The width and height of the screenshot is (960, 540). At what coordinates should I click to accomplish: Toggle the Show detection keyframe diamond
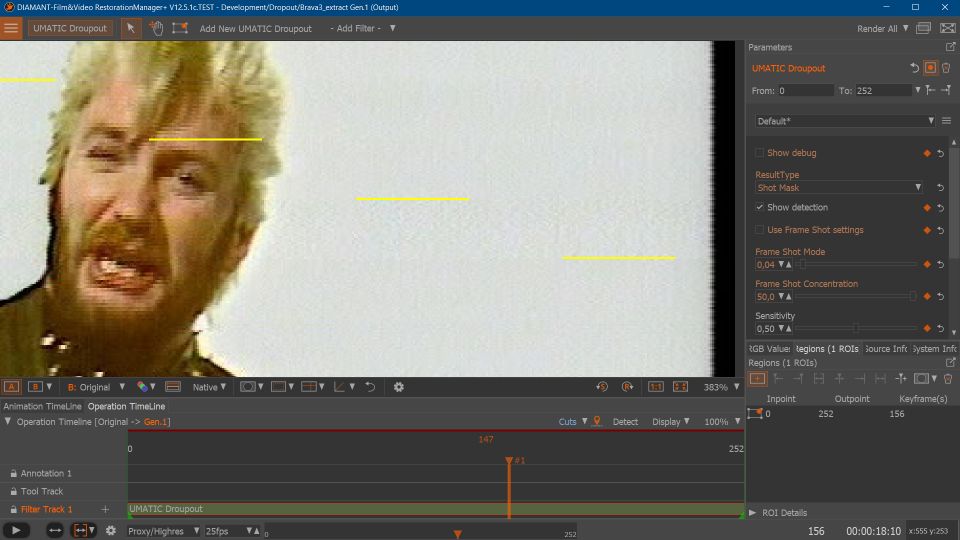point(927,208)
